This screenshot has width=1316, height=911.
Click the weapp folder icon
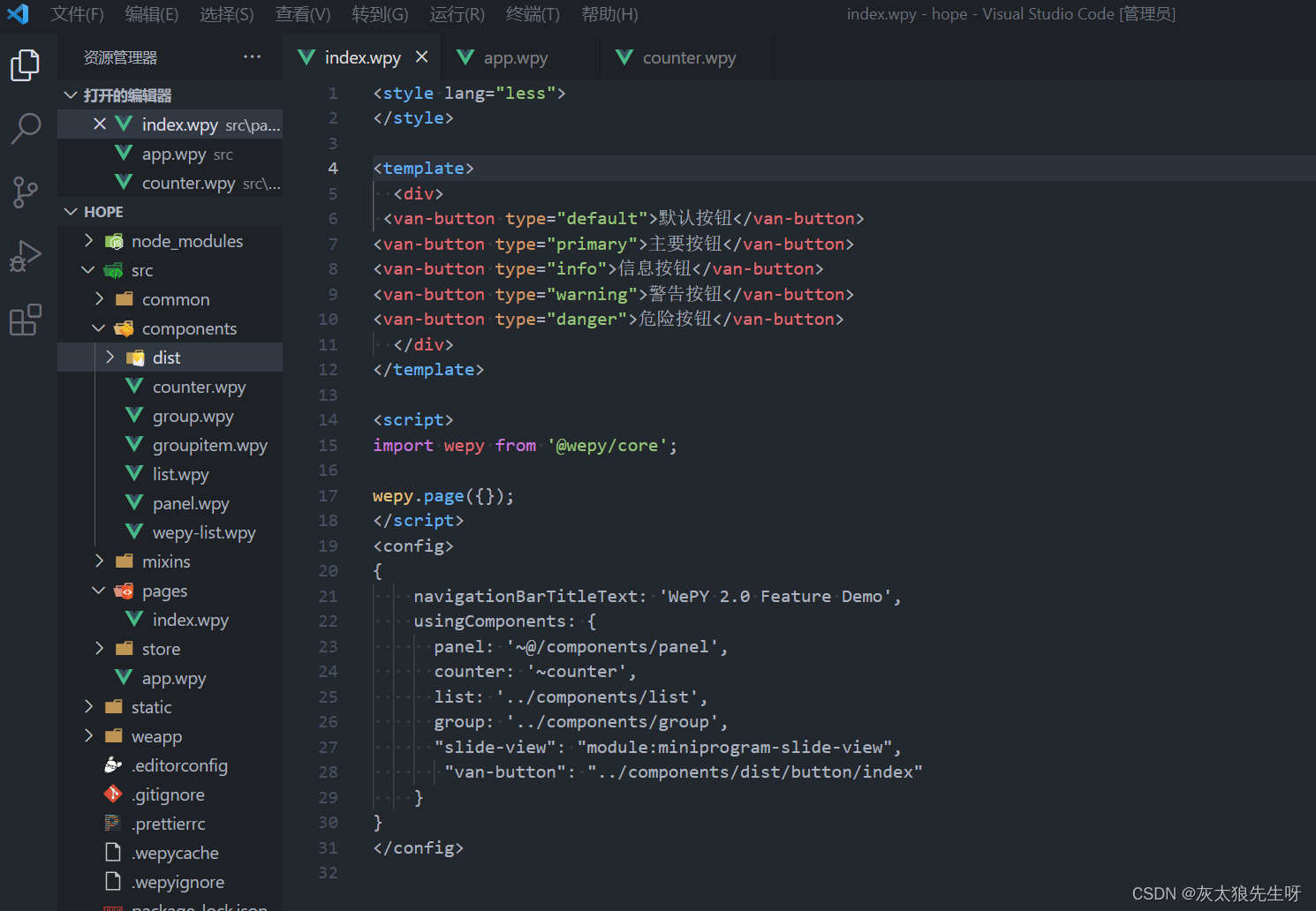pyautogui.click(x=113, y=736)
